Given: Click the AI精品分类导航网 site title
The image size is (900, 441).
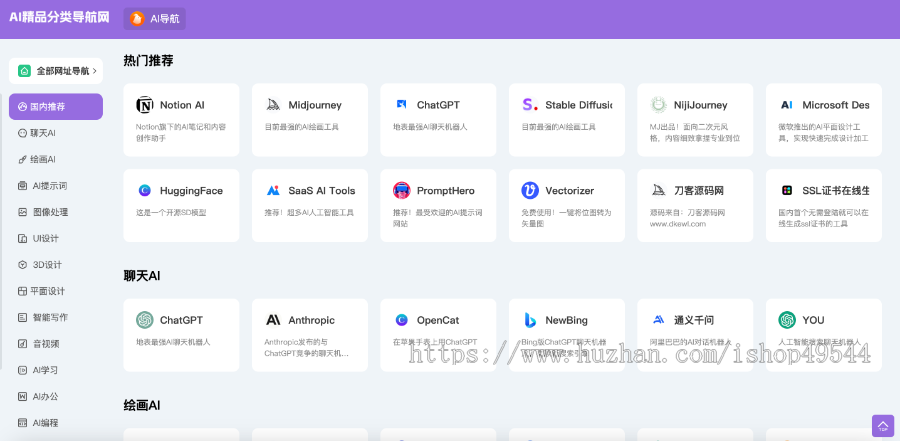Looking at the screenshot, I should (59, 17).
